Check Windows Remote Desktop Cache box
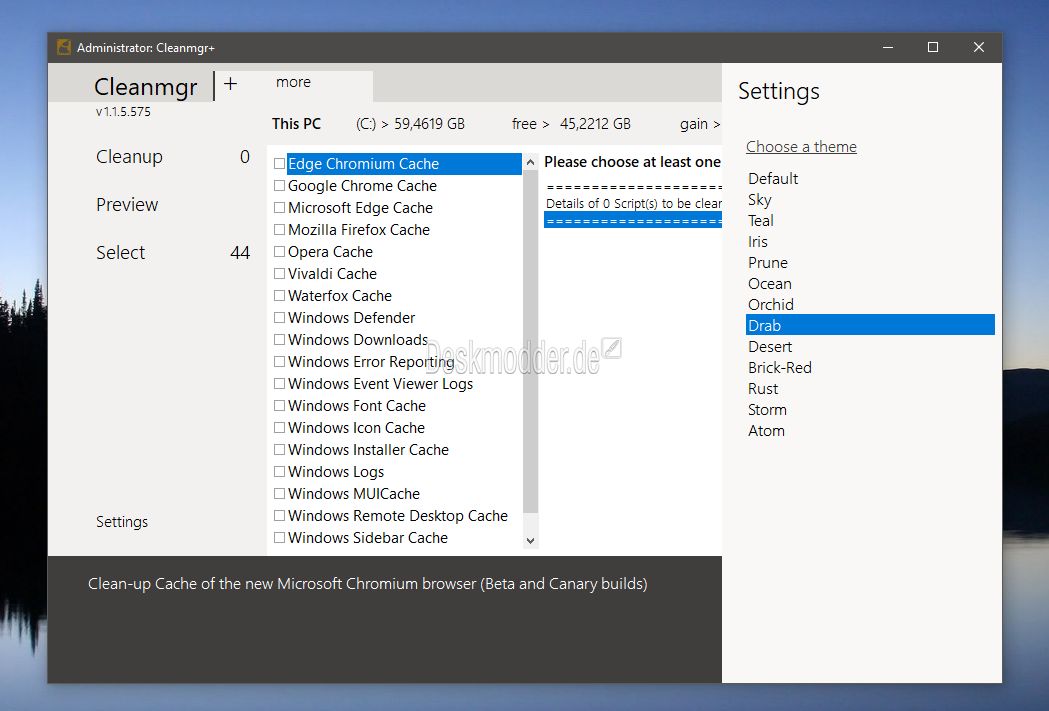Screen dimensions: 1049x711 (x=280, y=516)
